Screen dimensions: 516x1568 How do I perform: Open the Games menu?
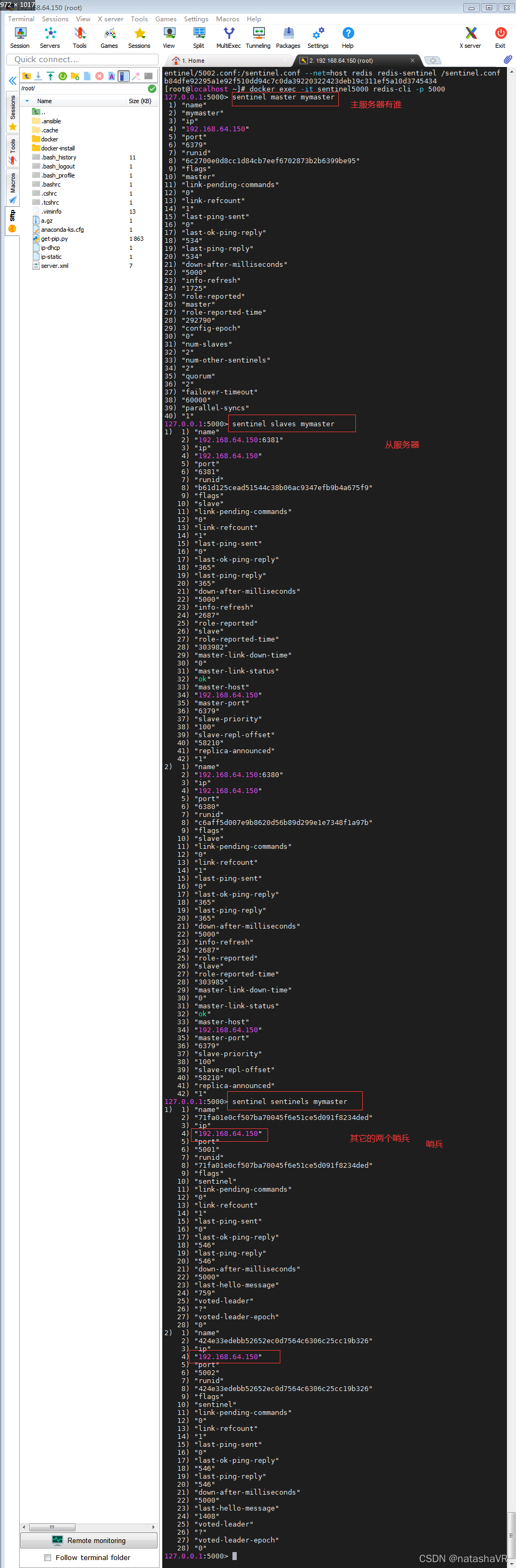click(x=165, y=19)
